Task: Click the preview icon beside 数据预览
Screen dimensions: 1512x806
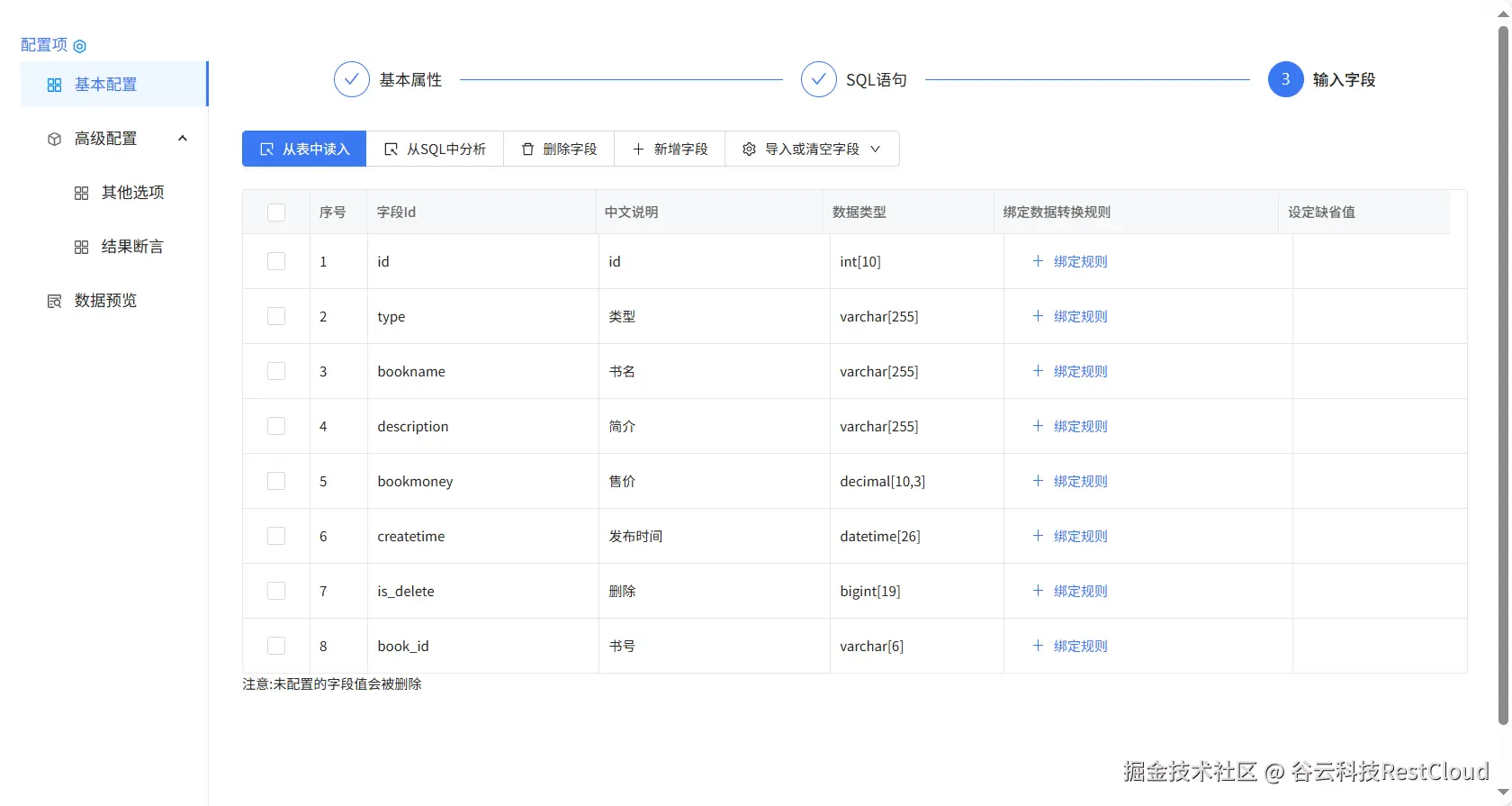Action: tap(54, 301)
